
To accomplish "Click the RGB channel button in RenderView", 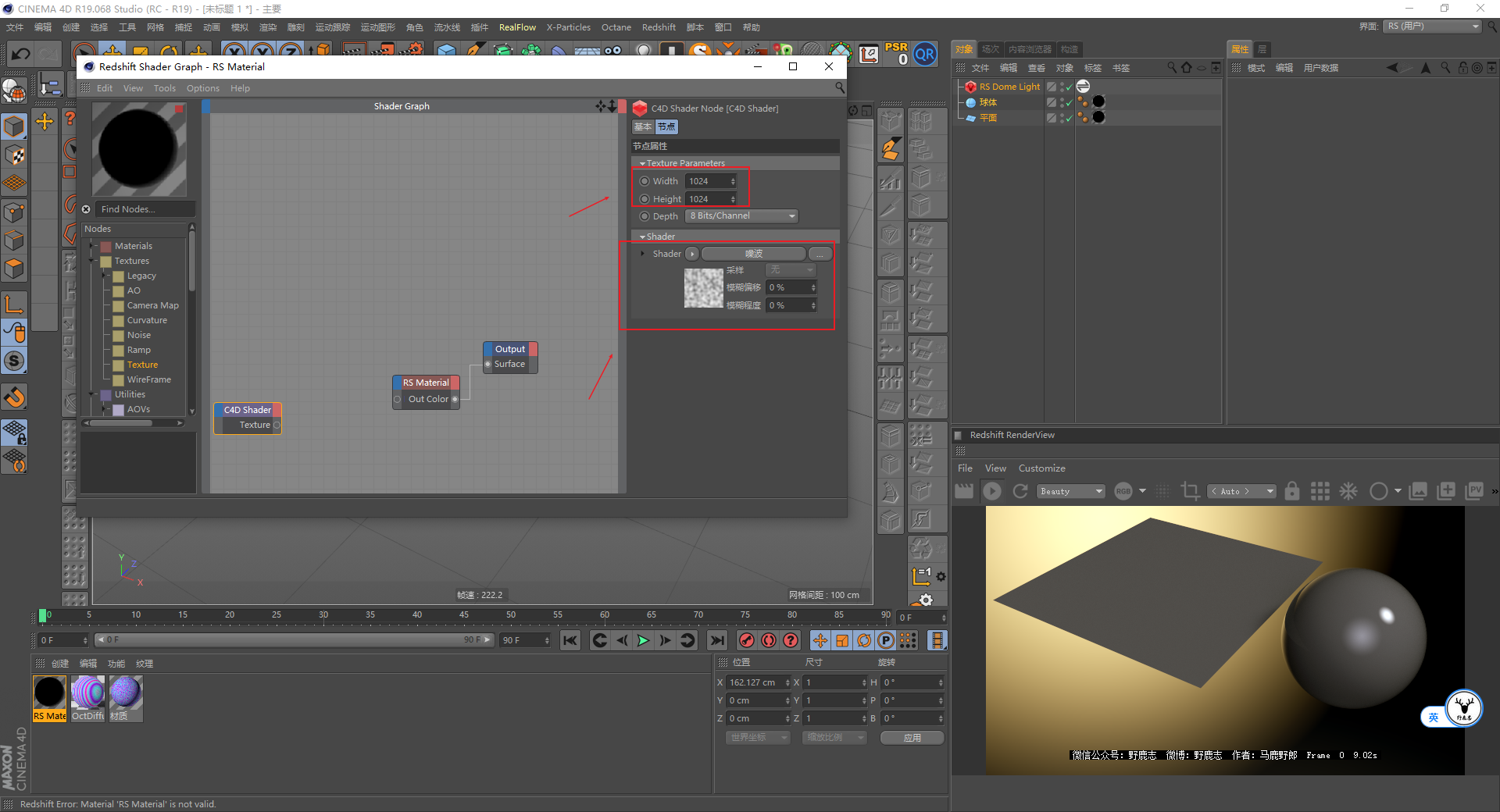I will (x=1123, y=491).
